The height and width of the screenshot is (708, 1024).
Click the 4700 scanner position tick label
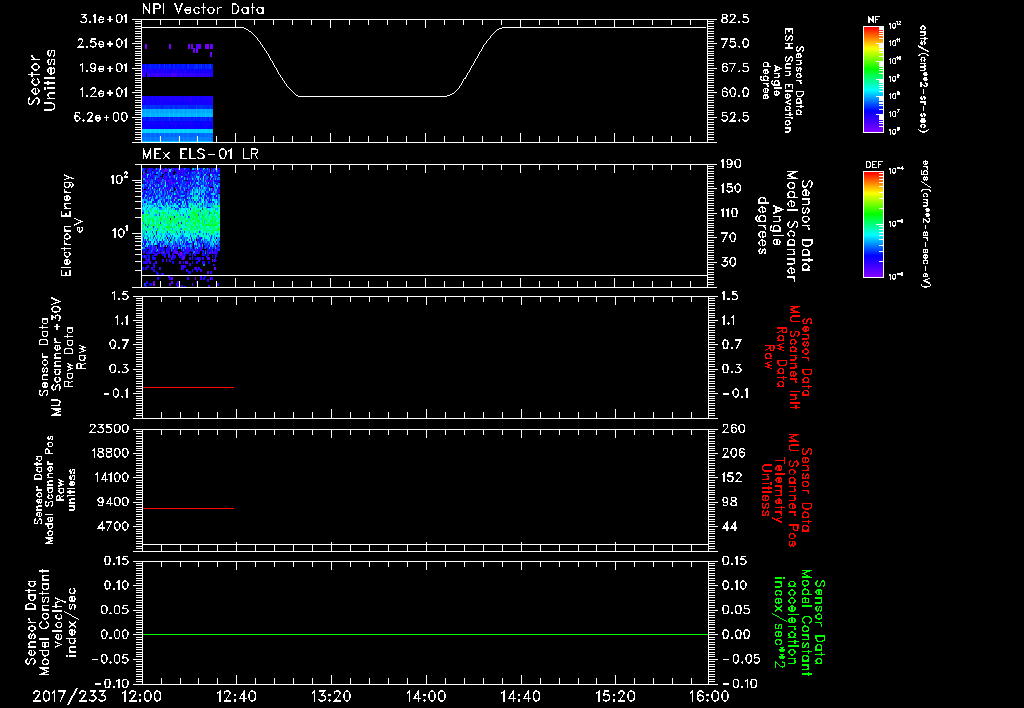click(x=114, y=526)
